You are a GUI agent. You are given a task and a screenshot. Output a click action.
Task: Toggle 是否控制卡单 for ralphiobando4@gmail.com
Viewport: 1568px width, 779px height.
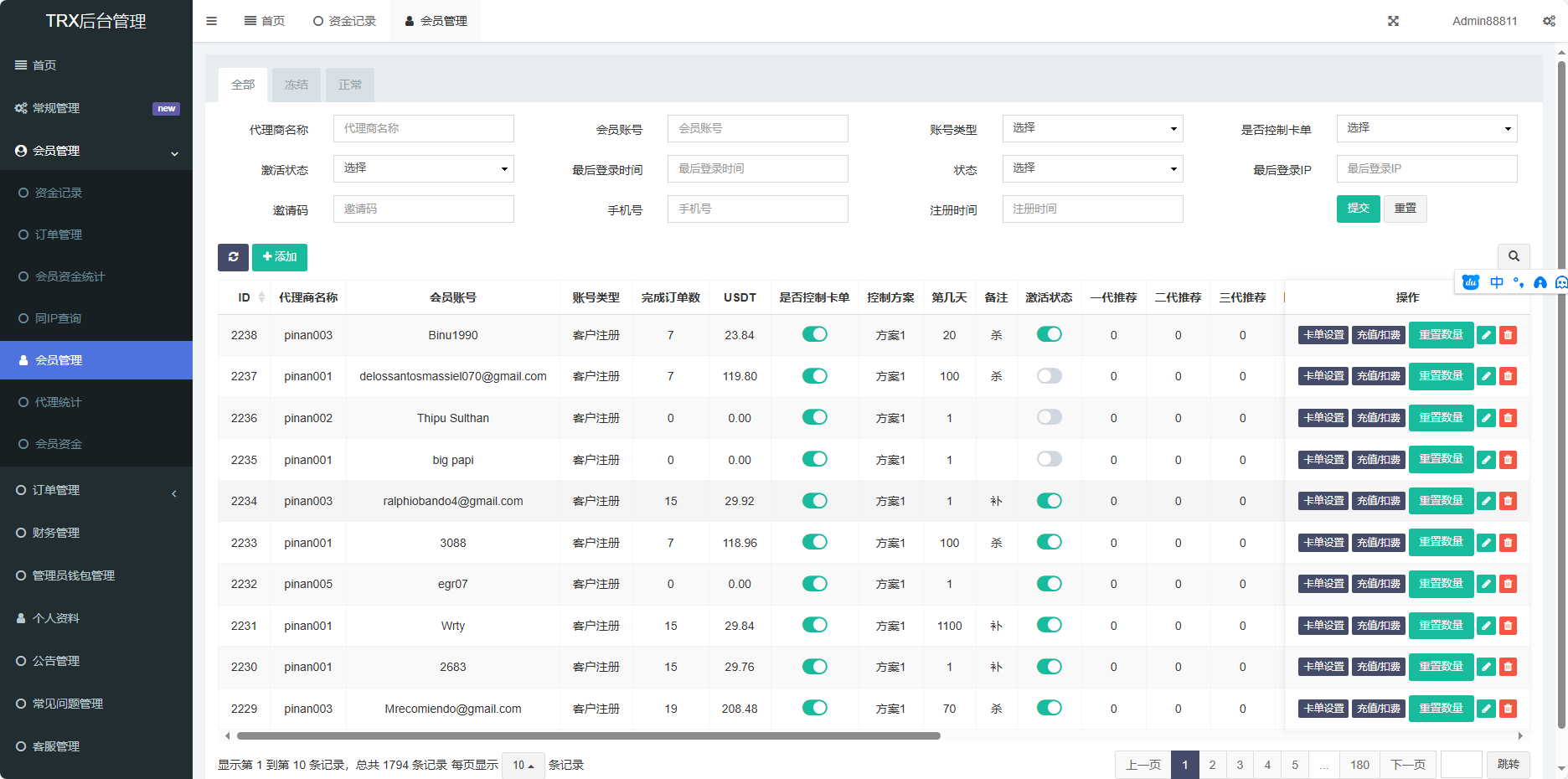point(814,501)
